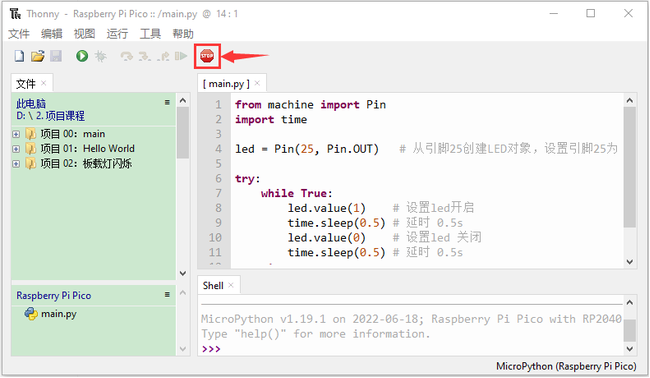Open the 编辑 menu
650x378 pixels.
pos(51,34)
